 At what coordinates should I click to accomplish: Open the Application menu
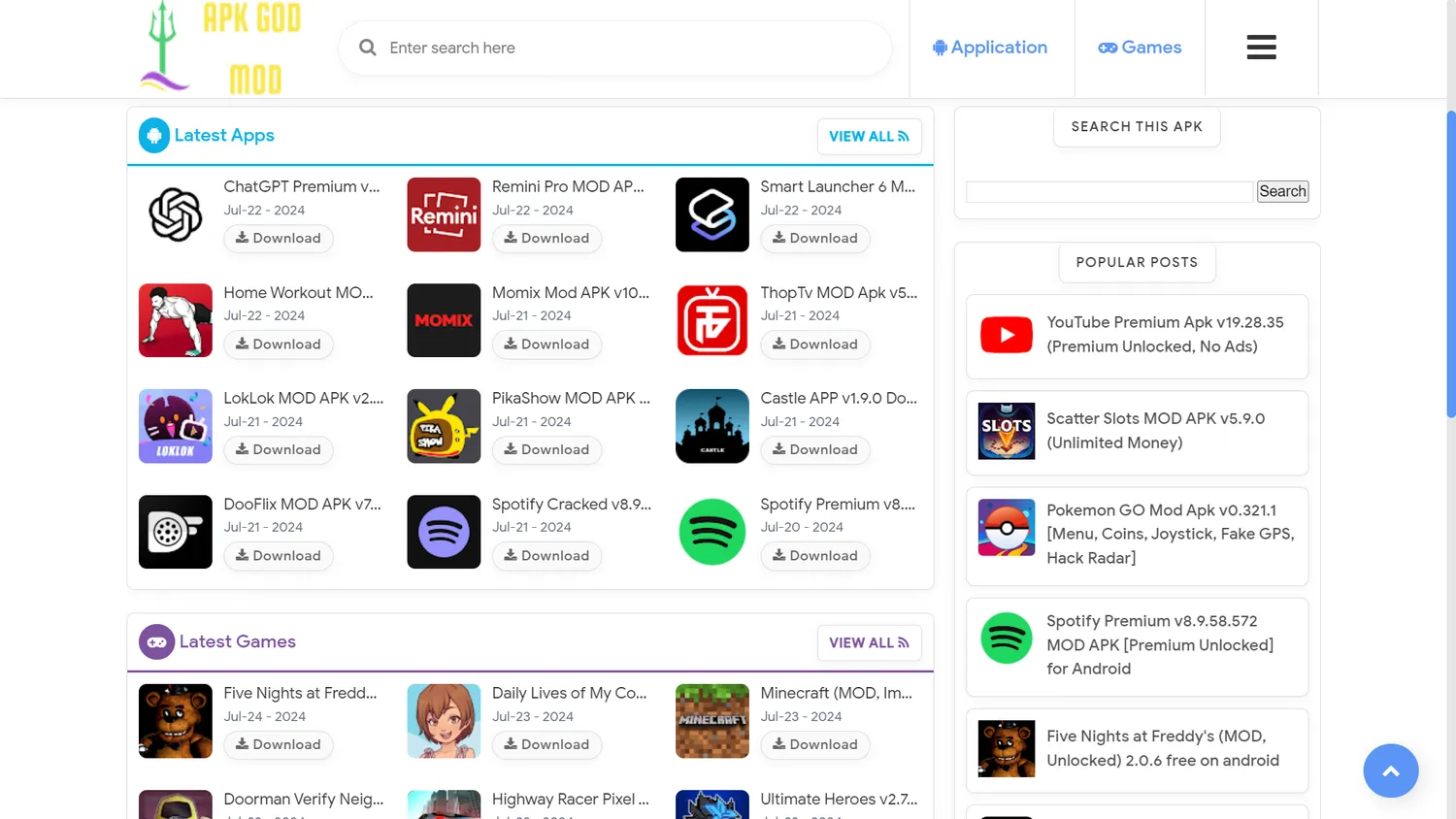tap(990, 48)
